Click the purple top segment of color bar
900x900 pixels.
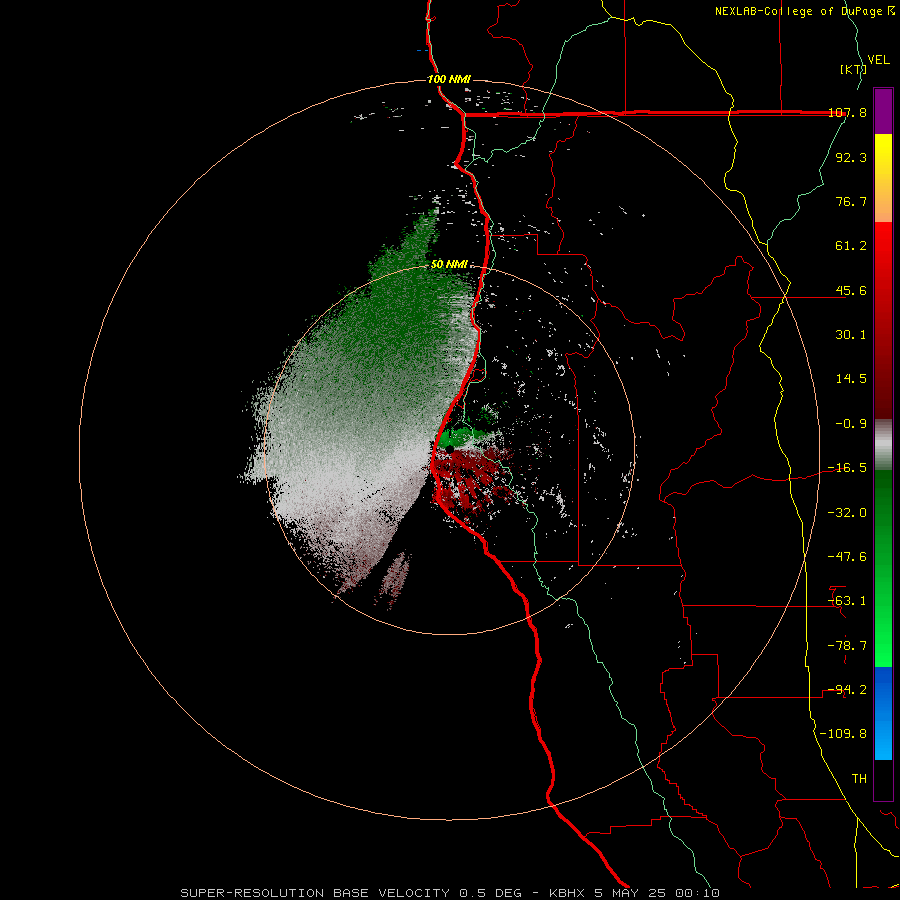[x=883, y=112]
